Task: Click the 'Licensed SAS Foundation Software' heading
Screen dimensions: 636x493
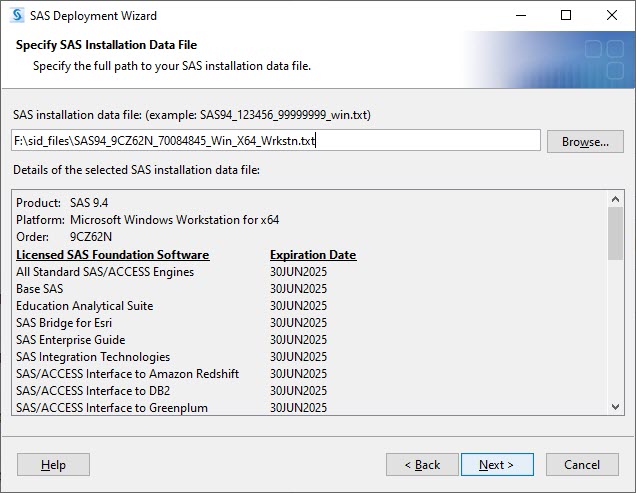Action: pos(113,254)
